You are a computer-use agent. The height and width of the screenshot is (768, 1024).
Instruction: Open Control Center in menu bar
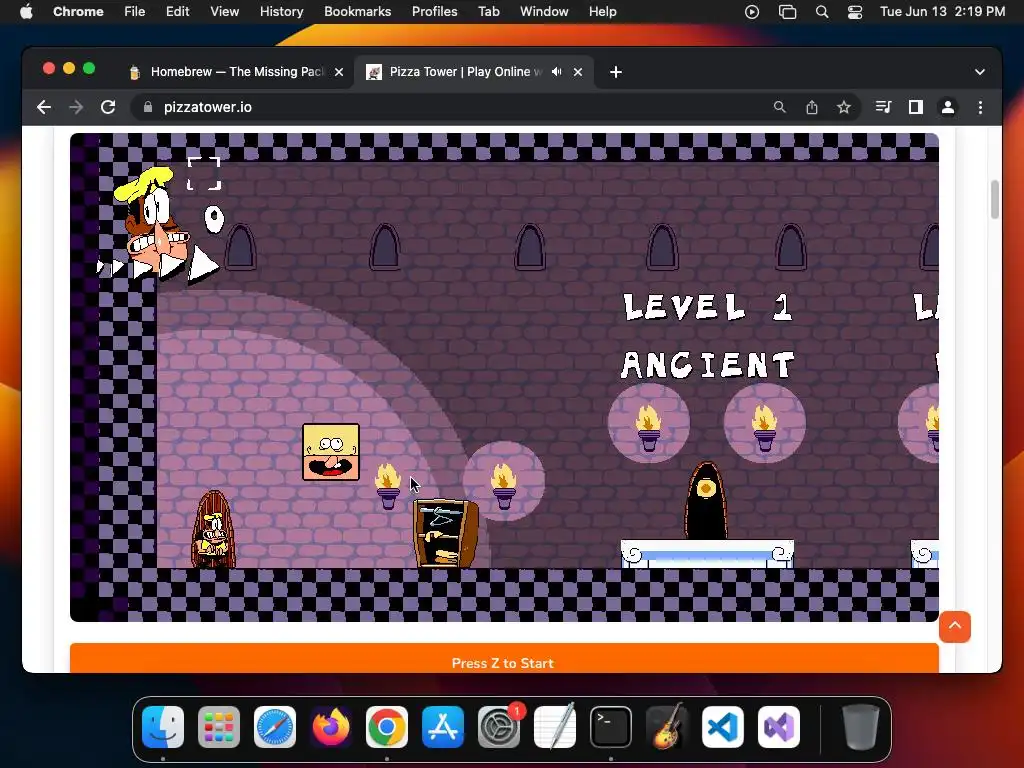click(855, 12)
